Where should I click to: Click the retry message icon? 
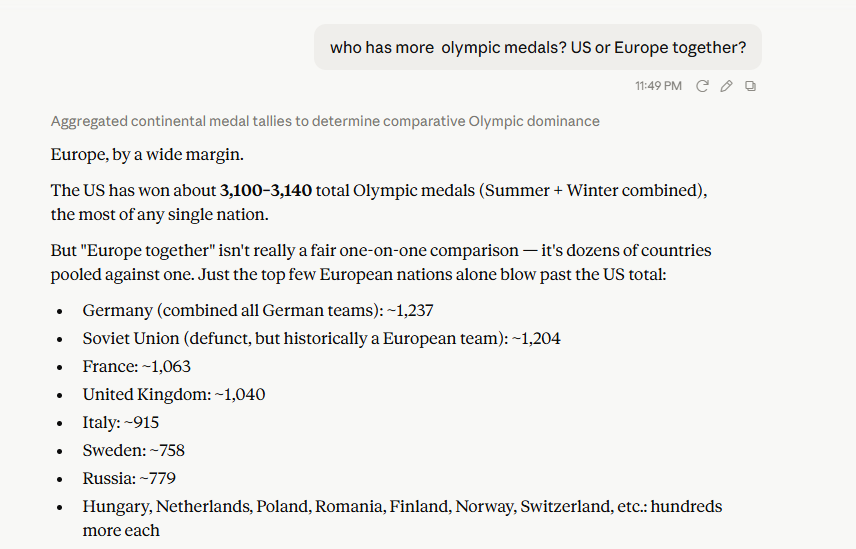tap(702, 86)
